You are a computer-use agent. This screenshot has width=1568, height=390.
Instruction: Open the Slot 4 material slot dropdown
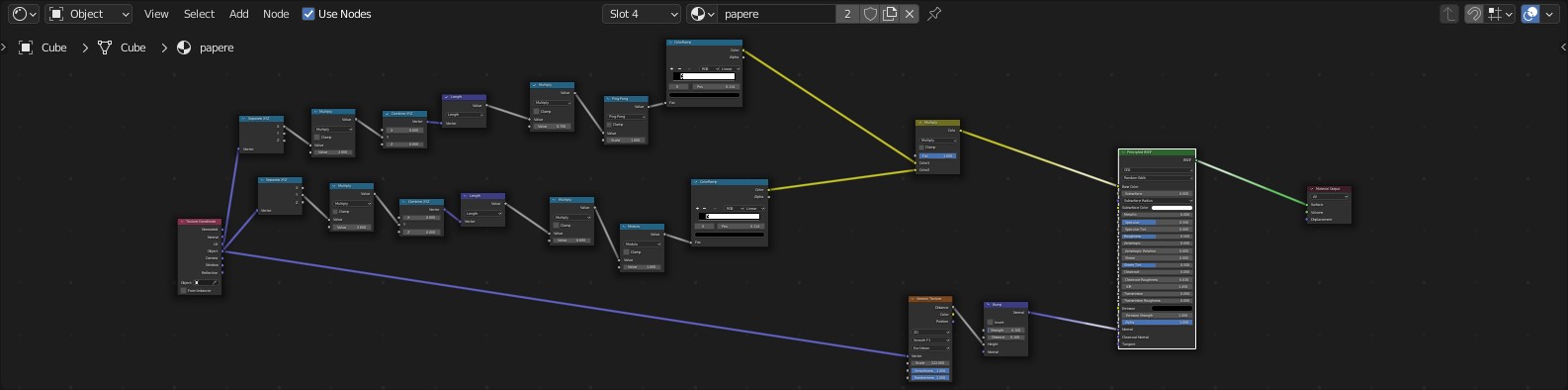point(642,14)
